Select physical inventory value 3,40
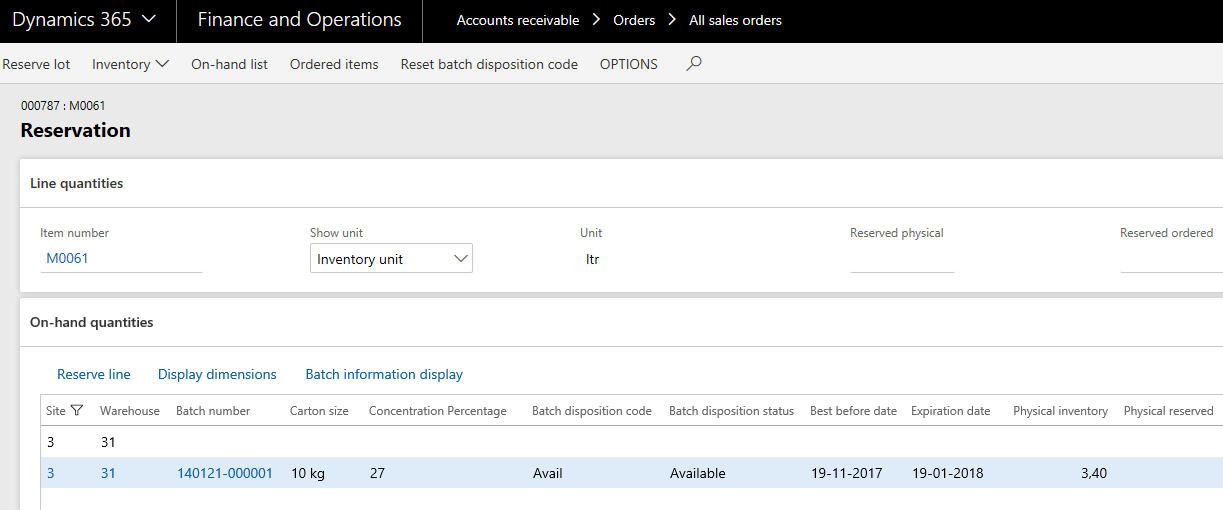This screenshot has height=510, width=1223. [1094, 473]
